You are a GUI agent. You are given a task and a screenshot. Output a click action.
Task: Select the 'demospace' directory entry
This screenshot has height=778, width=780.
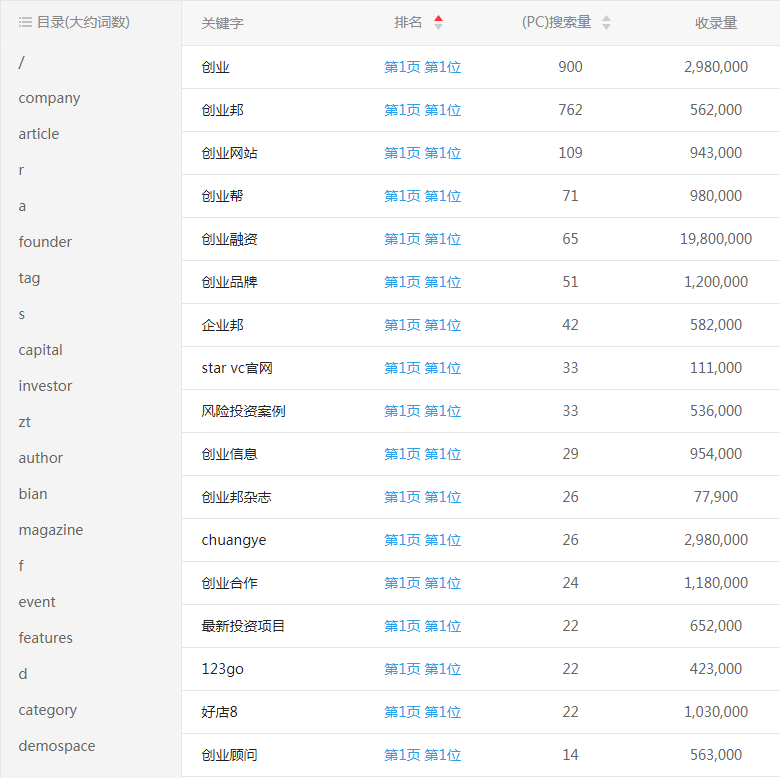(56, 746)
